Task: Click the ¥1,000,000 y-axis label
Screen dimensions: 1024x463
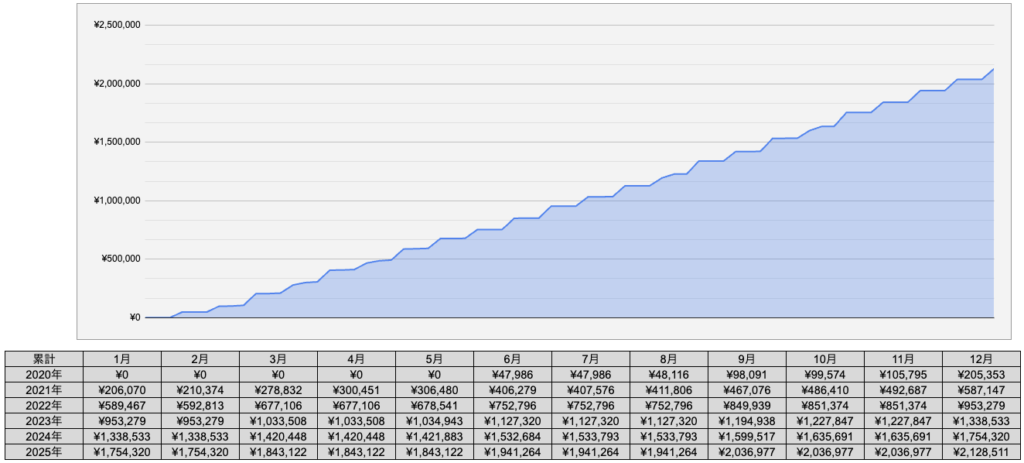Action: [x=116, y=200]
